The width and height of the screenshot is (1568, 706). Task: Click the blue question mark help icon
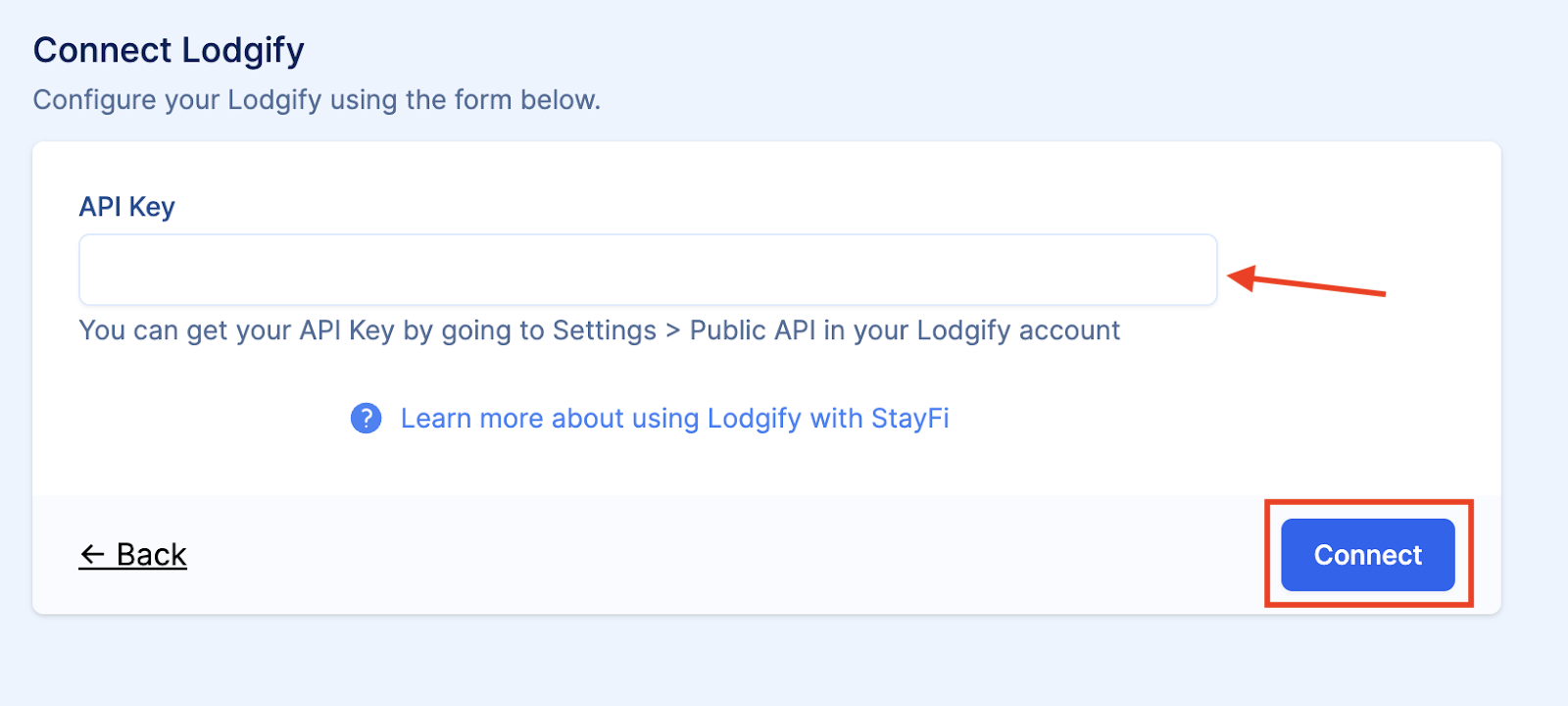[x=366, y=419]
